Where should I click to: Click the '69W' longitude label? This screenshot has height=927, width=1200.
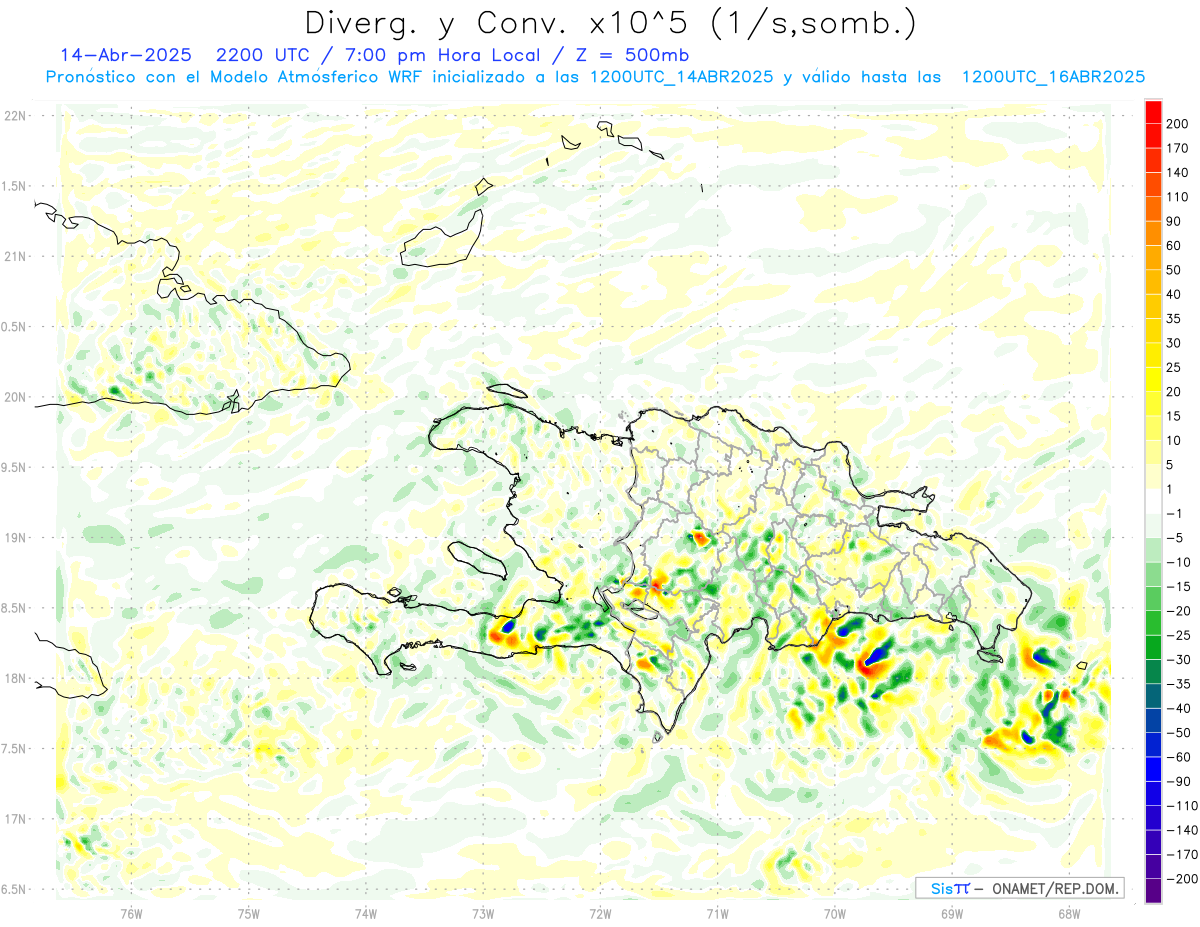click(x=951, y=913)
